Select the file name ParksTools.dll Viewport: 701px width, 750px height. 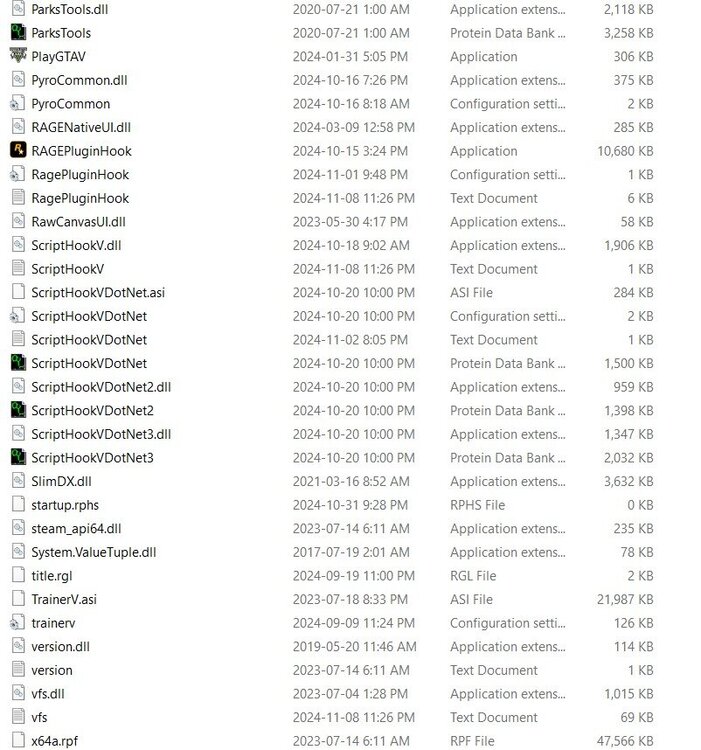pos(70,9)
